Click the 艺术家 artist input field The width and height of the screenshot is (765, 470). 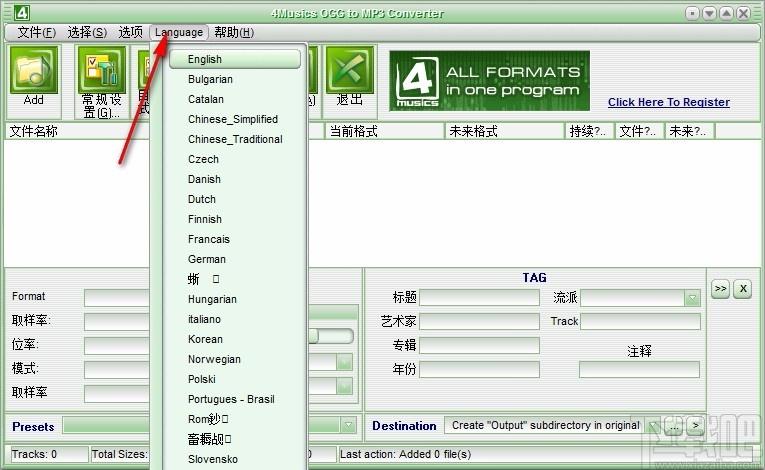[x=479, y=321]
